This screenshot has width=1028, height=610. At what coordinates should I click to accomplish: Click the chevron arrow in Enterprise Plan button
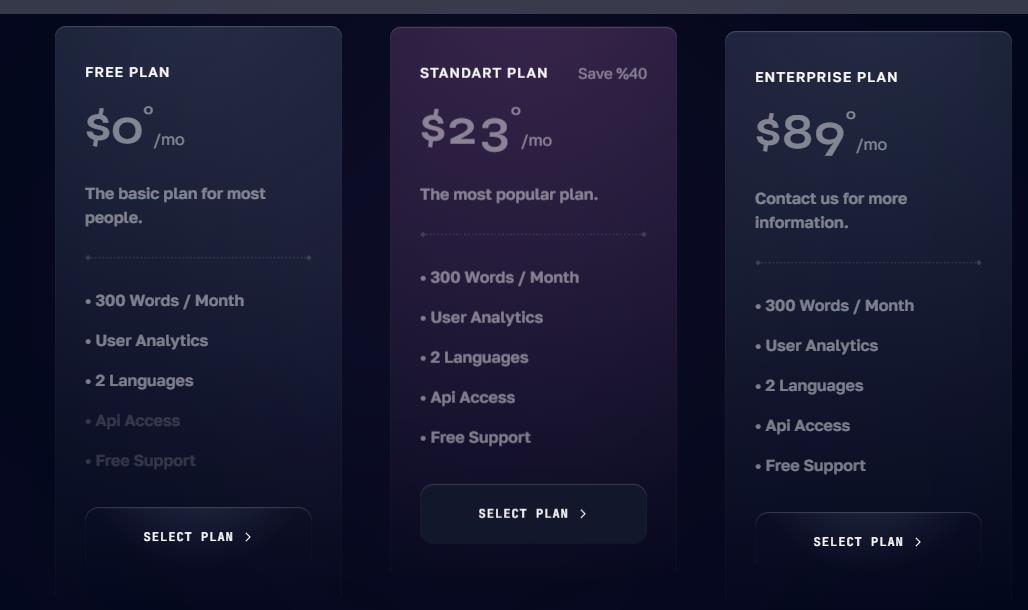coord(918,542)
